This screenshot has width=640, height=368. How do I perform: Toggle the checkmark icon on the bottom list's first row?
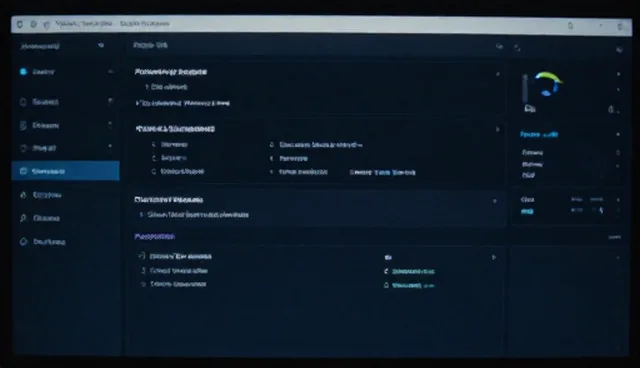pos(142,256)
